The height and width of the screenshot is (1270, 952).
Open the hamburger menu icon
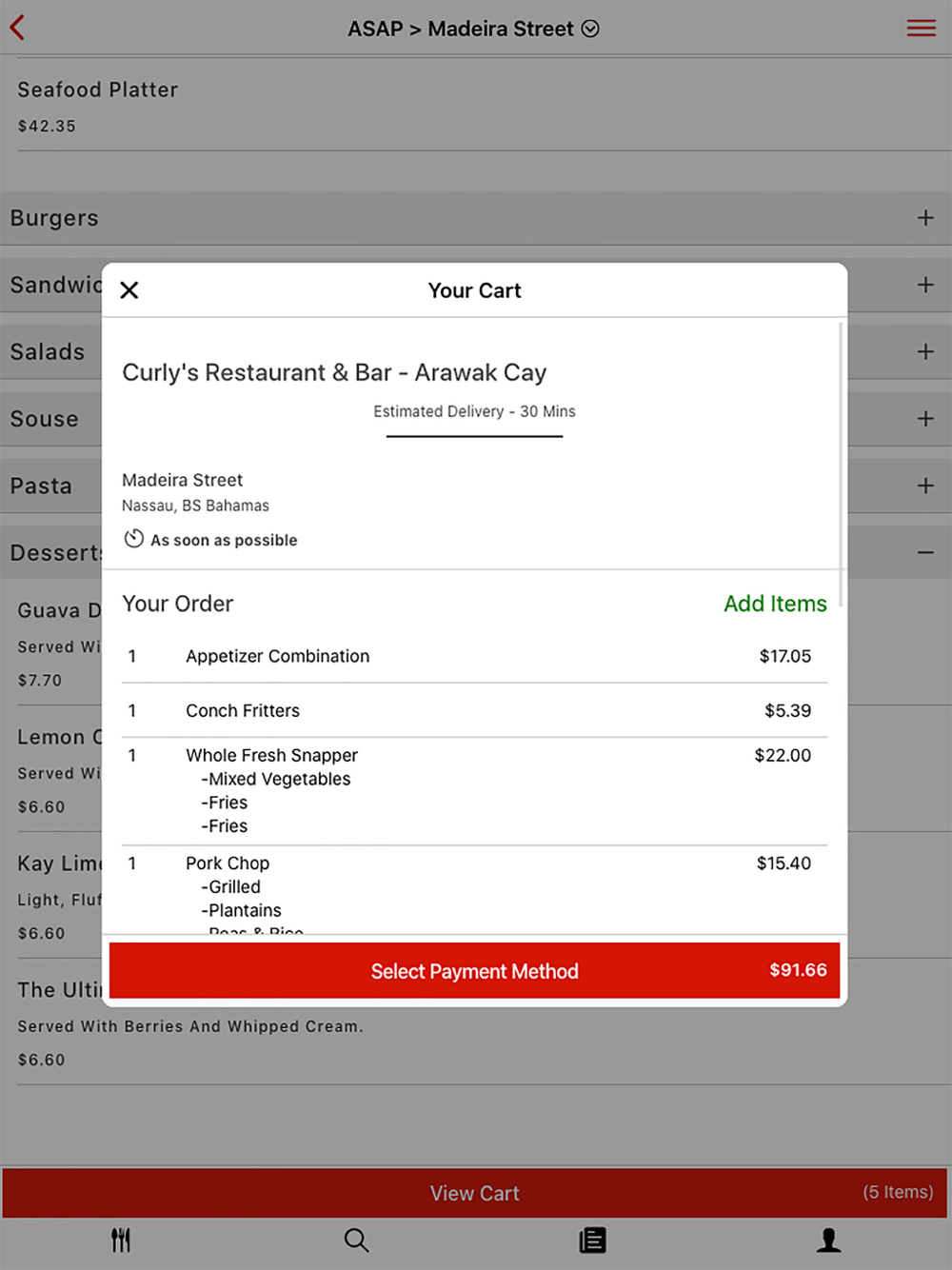coord(921,29)
